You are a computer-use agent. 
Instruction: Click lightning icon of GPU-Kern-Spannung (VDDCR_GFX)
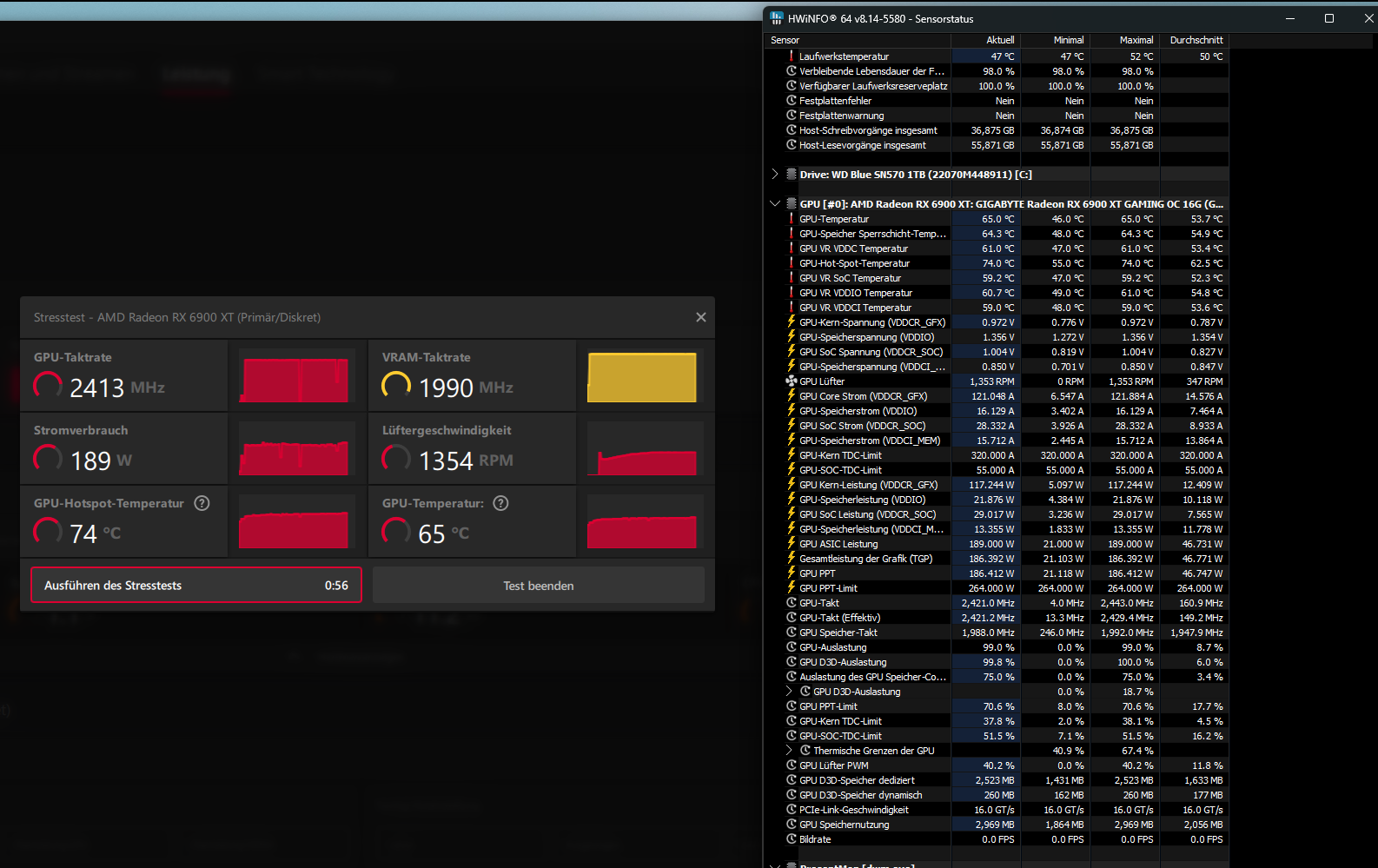coord(792,321)
